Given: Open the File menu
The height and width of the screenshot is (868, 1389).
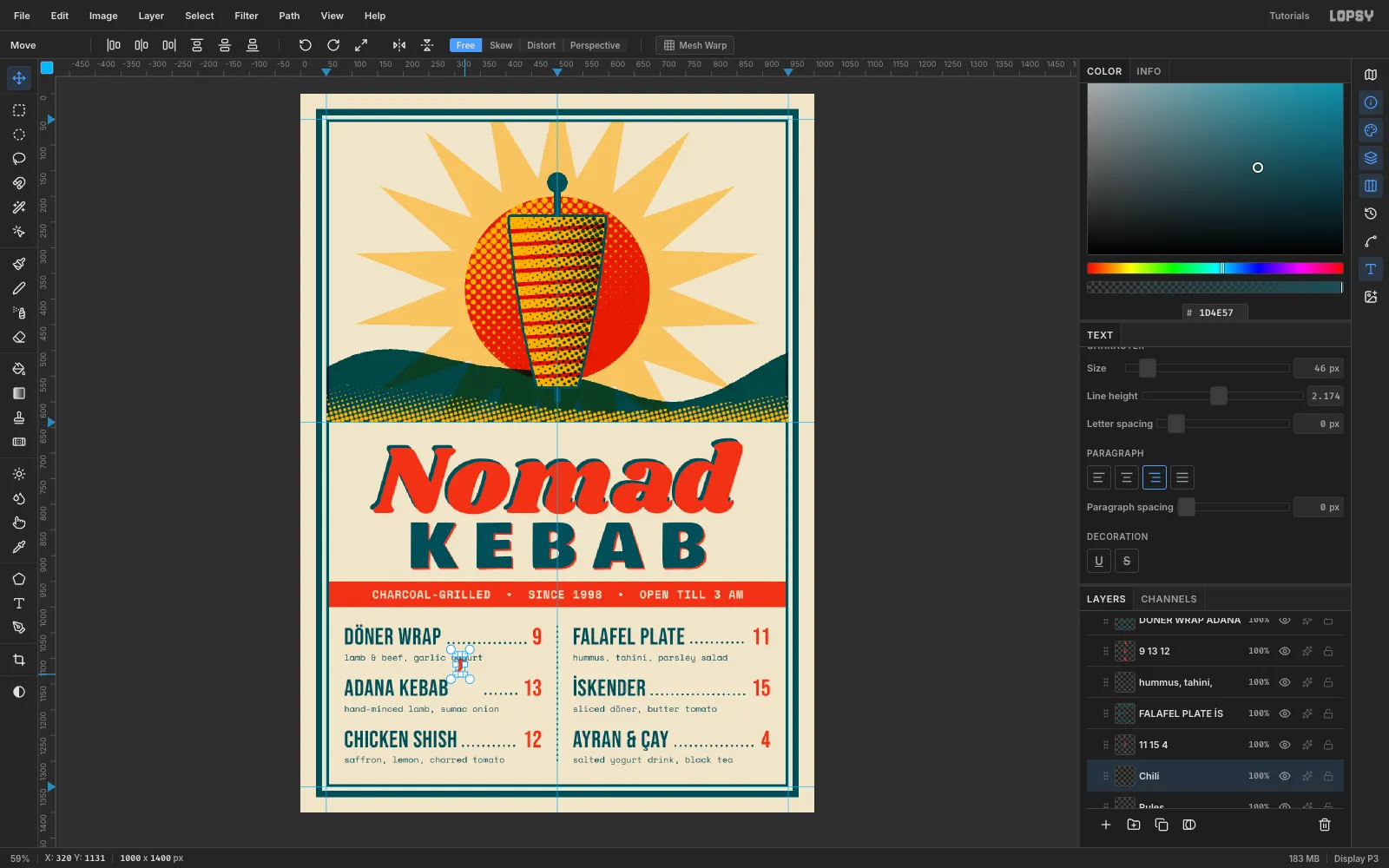Looking at the screenshot, I should 23,16.
